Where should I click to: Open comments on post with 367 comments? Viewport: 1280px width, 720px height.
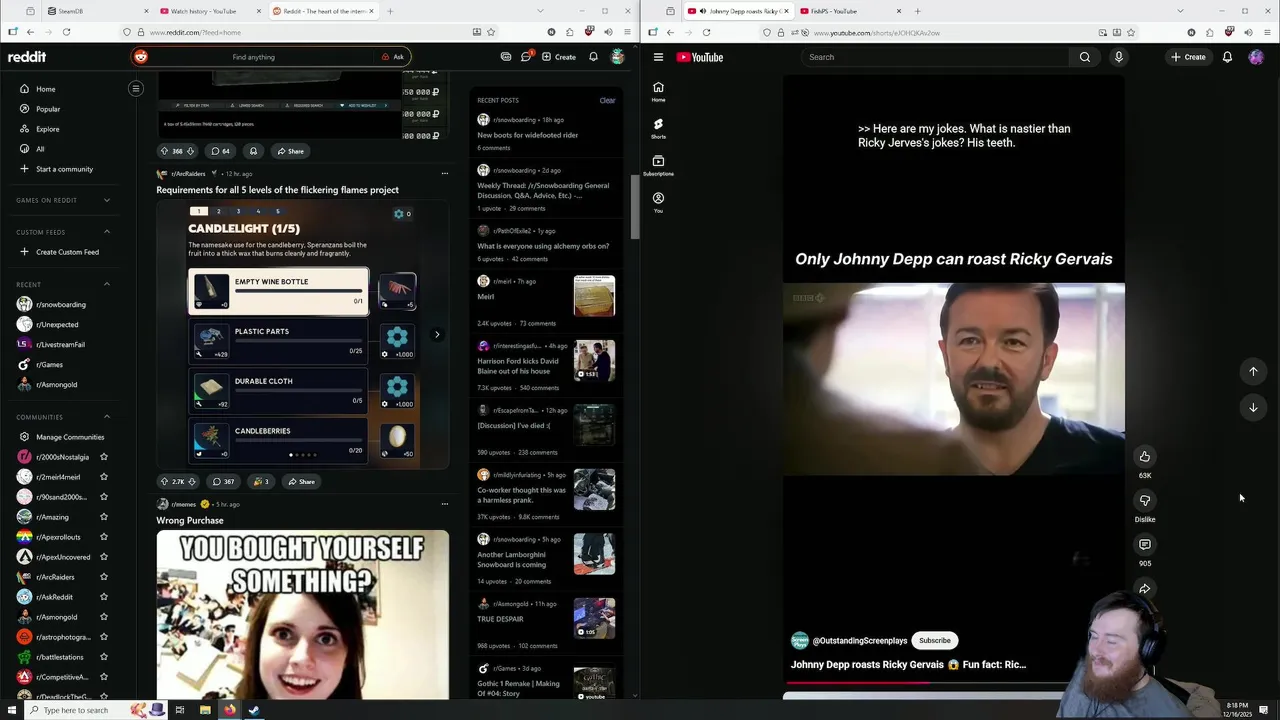pos(222,481)
